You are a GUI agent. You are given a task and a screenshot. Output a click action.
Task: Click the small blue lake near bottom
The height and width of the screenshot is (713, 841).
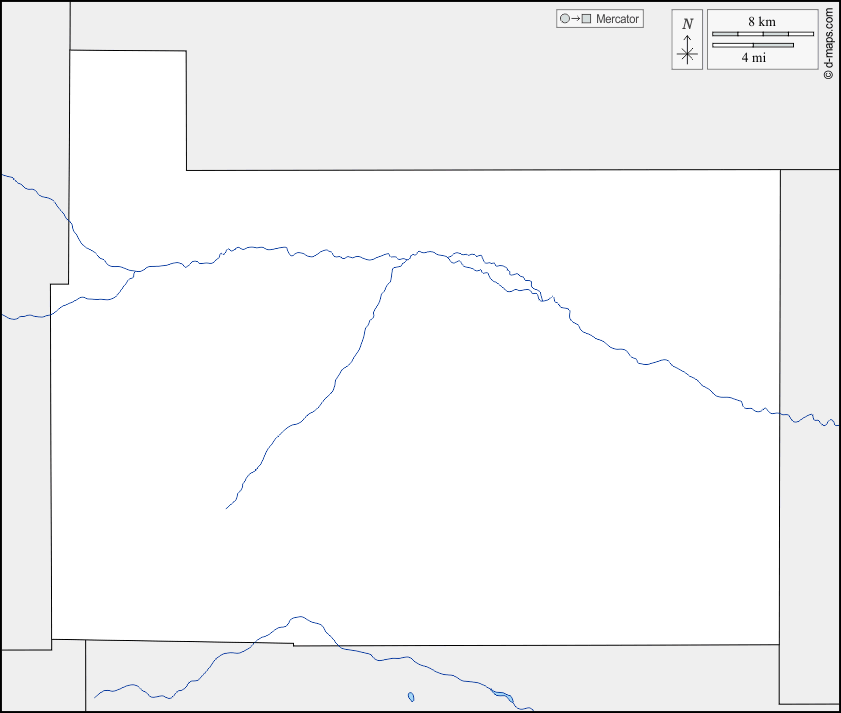pyautogui.click(x=411, y=697)
